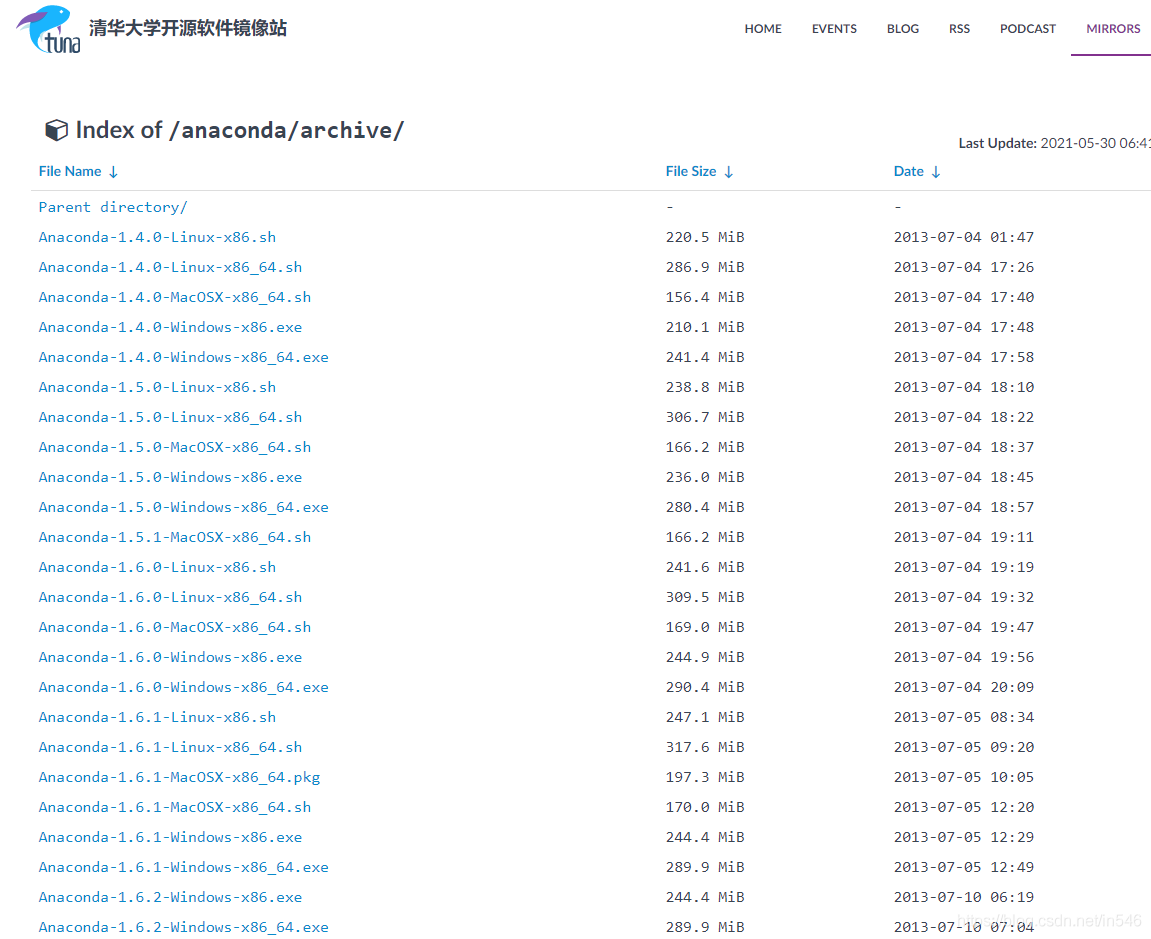Screen dimensions: 1151x939
Task: Select the 220.5 MiB file size
Action: pyautogui.click(x=705, y=237)
